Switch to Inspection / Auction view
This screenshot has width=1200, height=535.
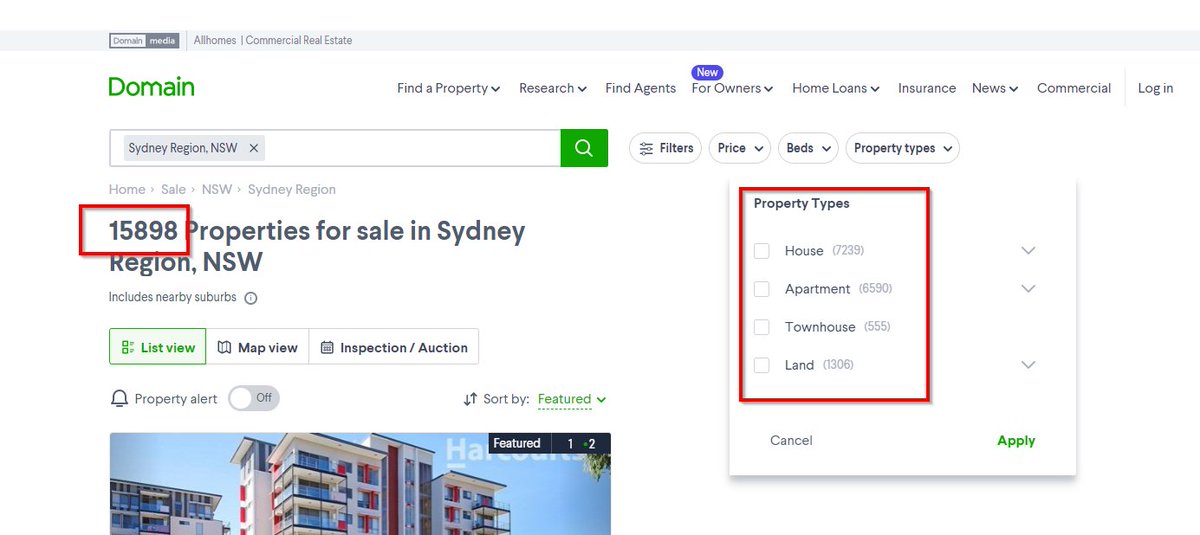pos(394,347)
